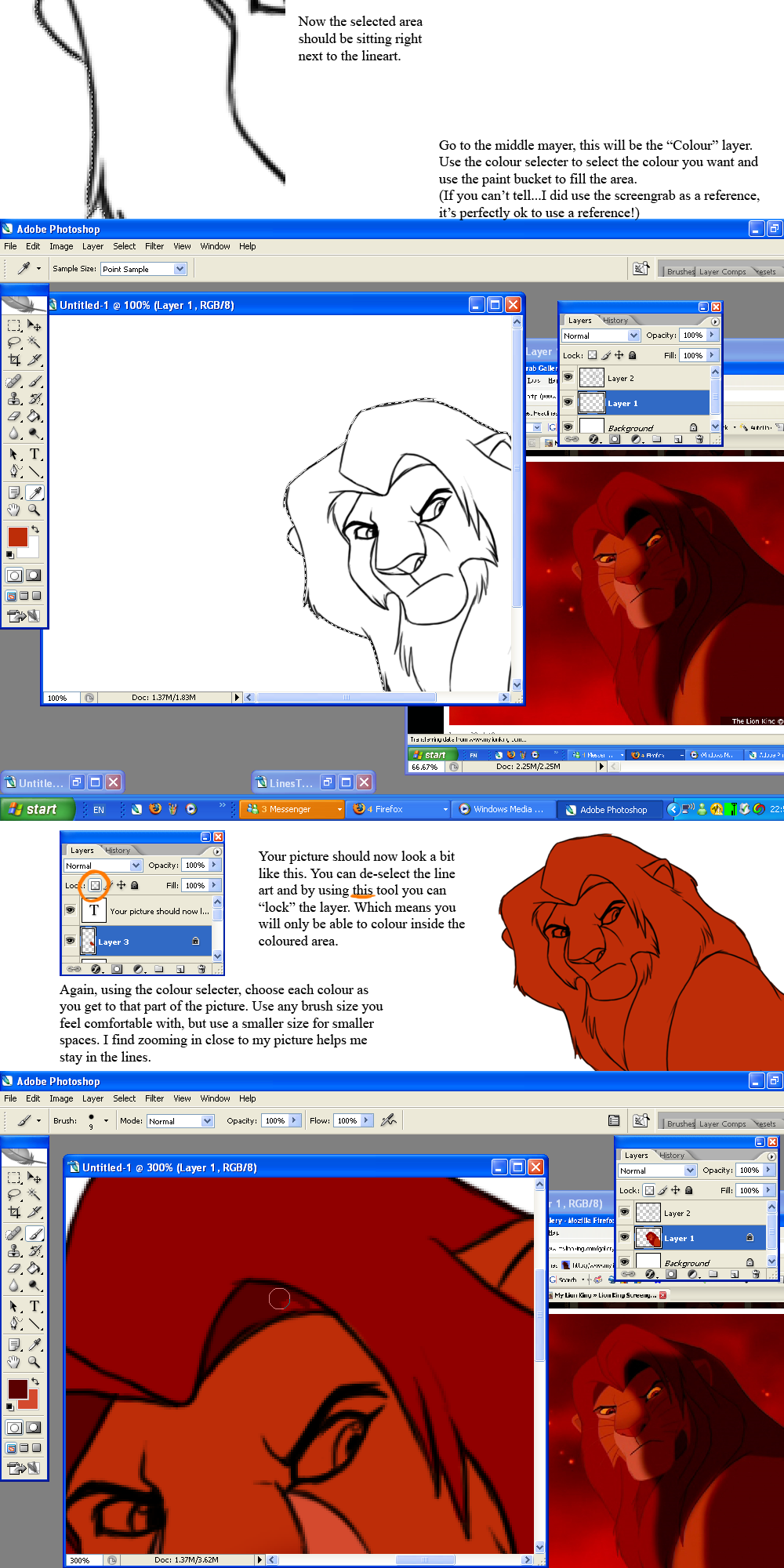The height and width of the screenshot is (1568, 784).
Task: Hide Layer 2 in the lower Layers panel
Action: [624, 1212]
